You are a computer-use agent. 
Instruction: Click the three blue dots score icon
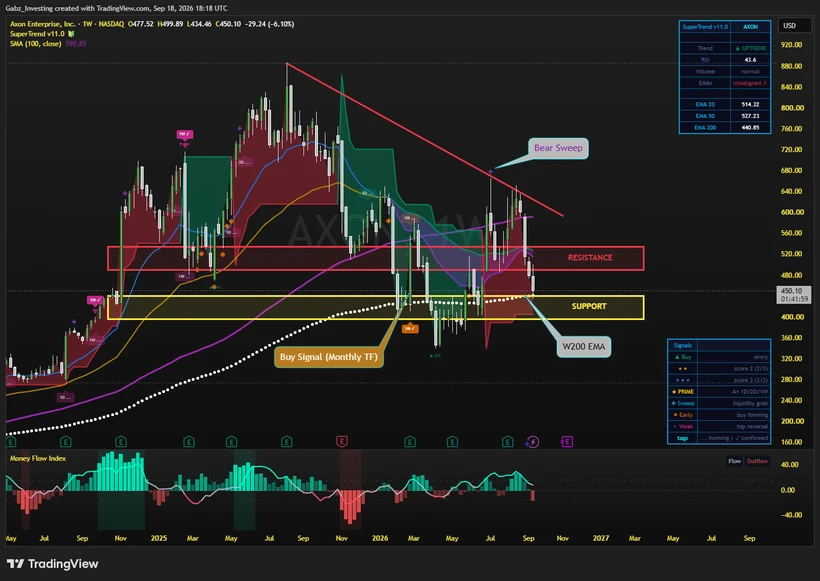(682, 380)
